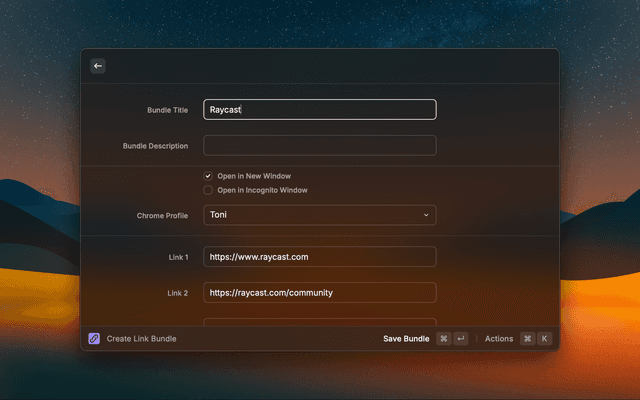Click the Command key icon beside Save Bundle

point(443,339)
